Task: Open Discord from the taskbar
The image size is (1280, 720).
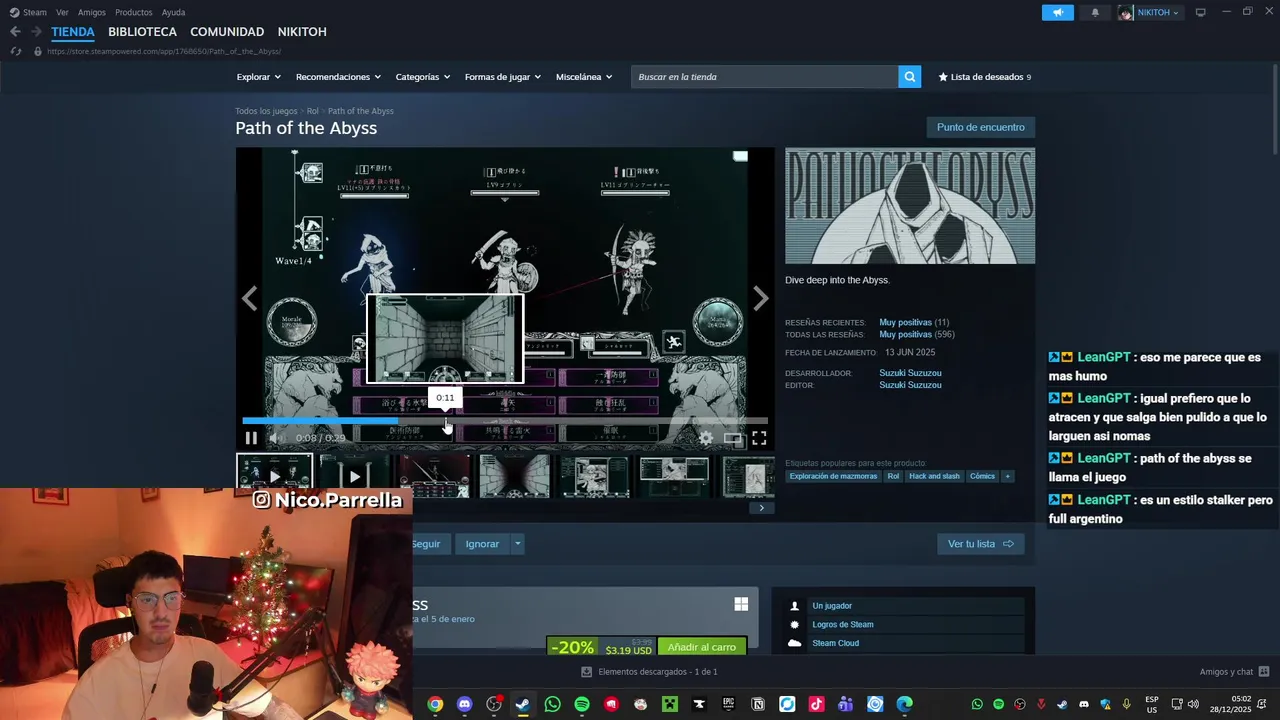Action: click(x=464, y=704)
